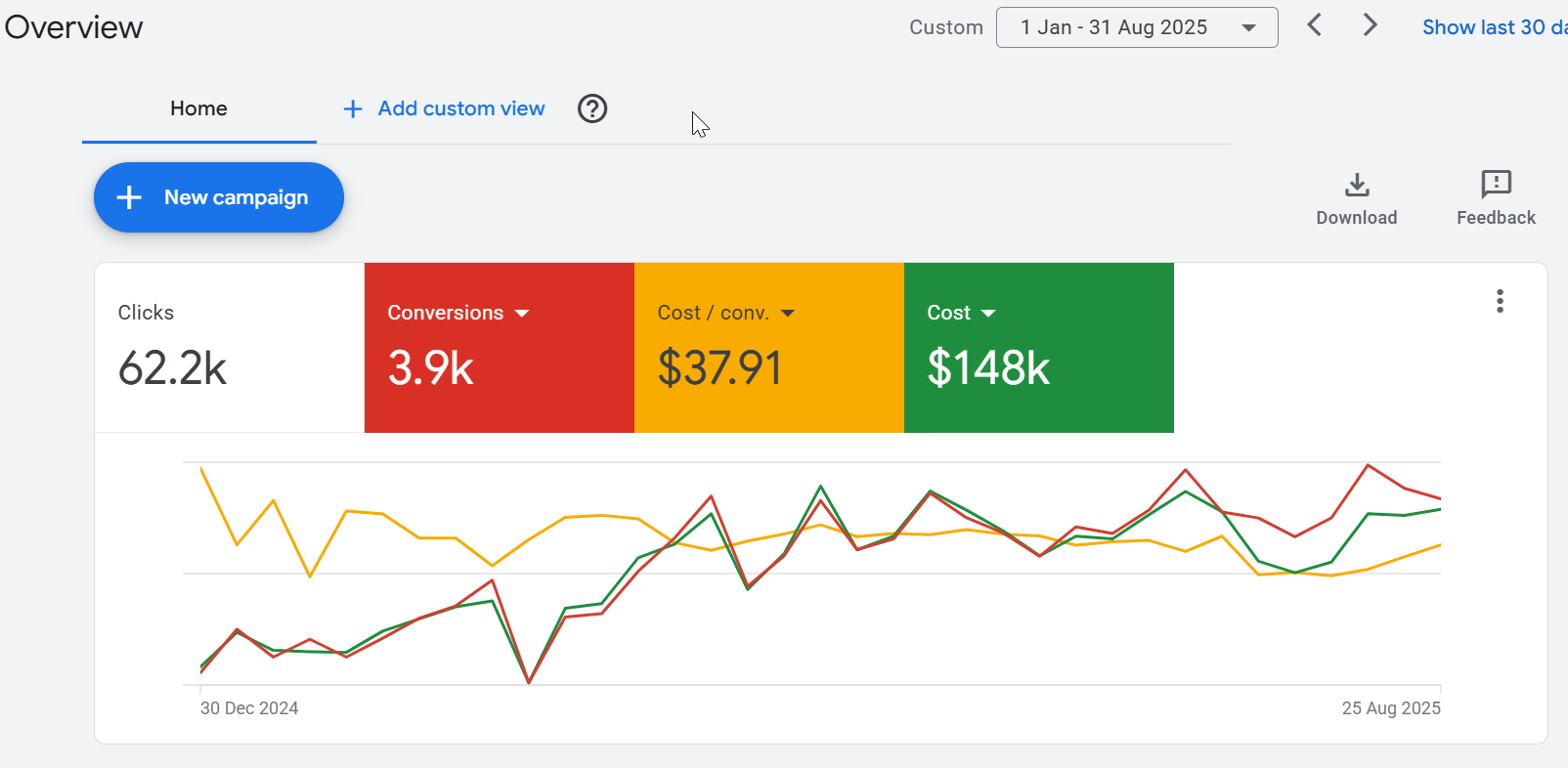
Task: Click the Download icon
Action: click(x=1357, y=184)
